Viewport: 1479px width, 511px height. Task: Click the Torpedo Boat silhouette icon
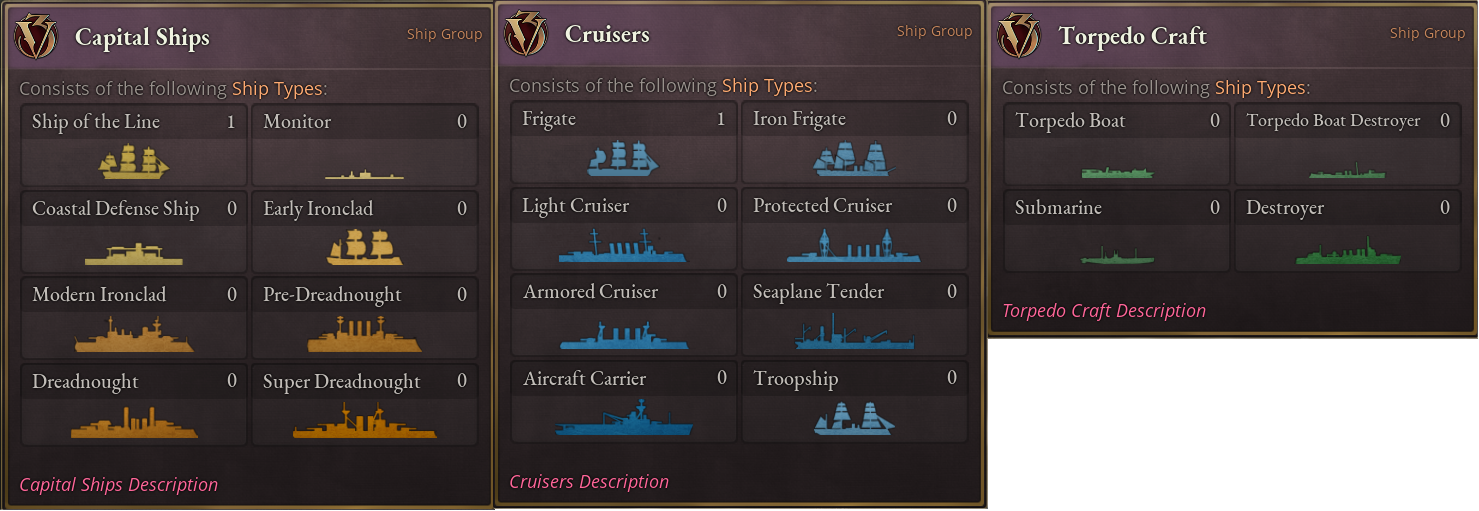(x=1116, y=172)
